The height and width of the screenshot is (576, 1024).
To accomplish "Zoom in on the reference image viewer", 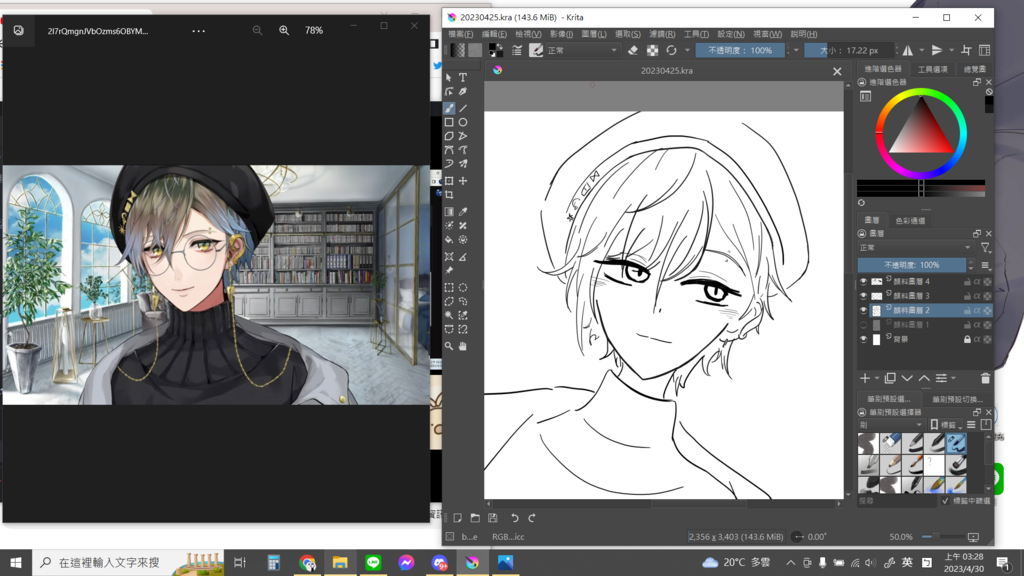I will pos(284,30).
